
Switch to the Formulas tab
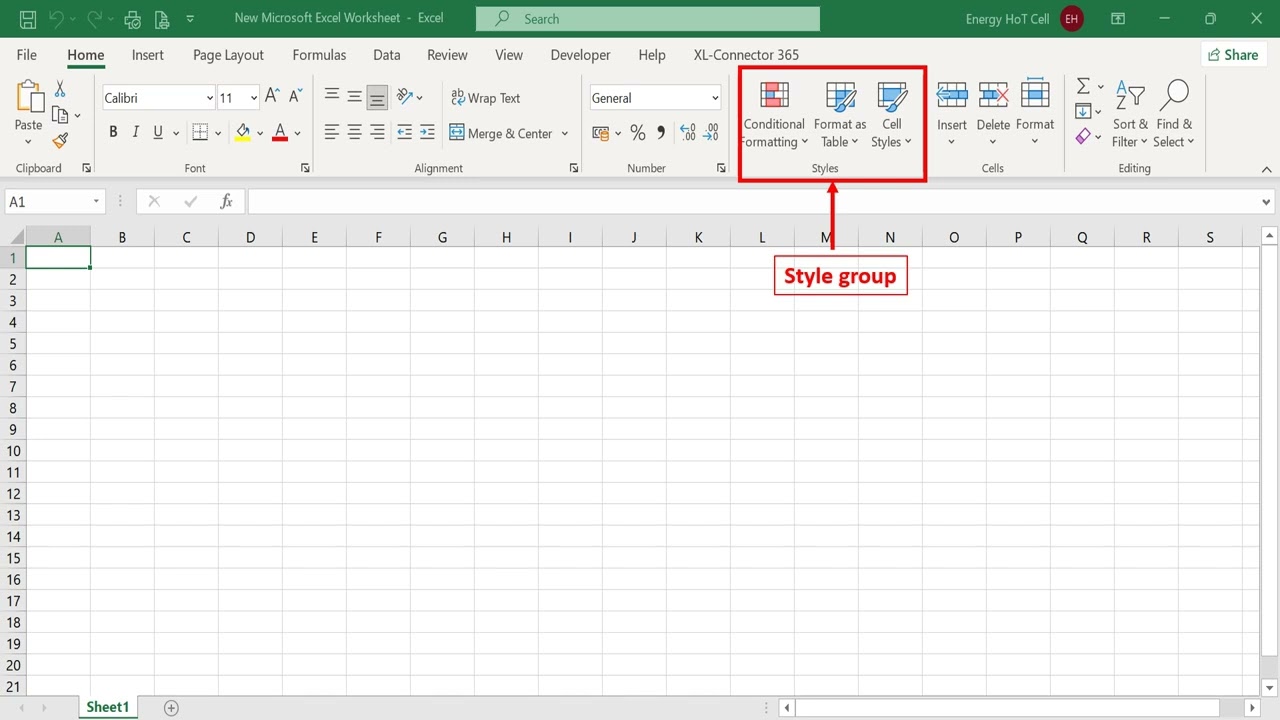319,55
